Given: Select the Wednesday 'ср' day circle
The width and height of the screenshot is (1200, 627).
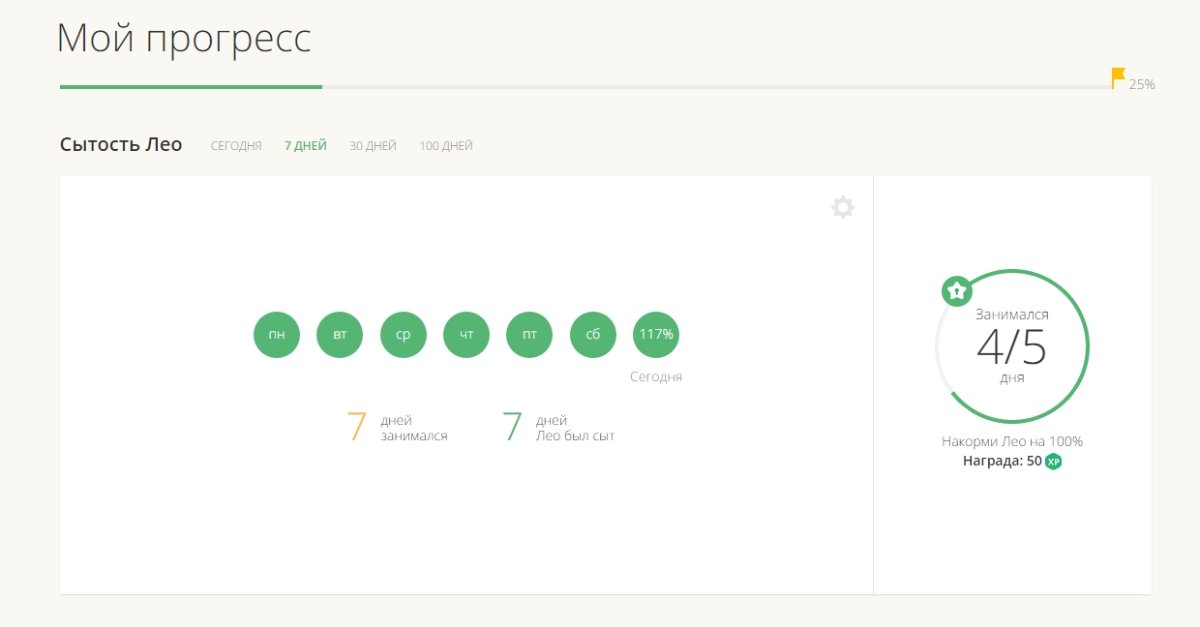Looking at the screenshot, I should click(x=403, y=334).
